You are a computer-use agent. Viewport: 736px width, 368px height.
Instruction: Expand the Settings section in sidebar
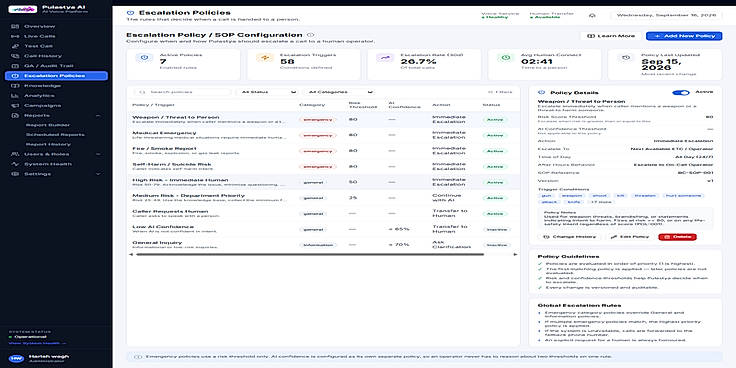point(98,174)
